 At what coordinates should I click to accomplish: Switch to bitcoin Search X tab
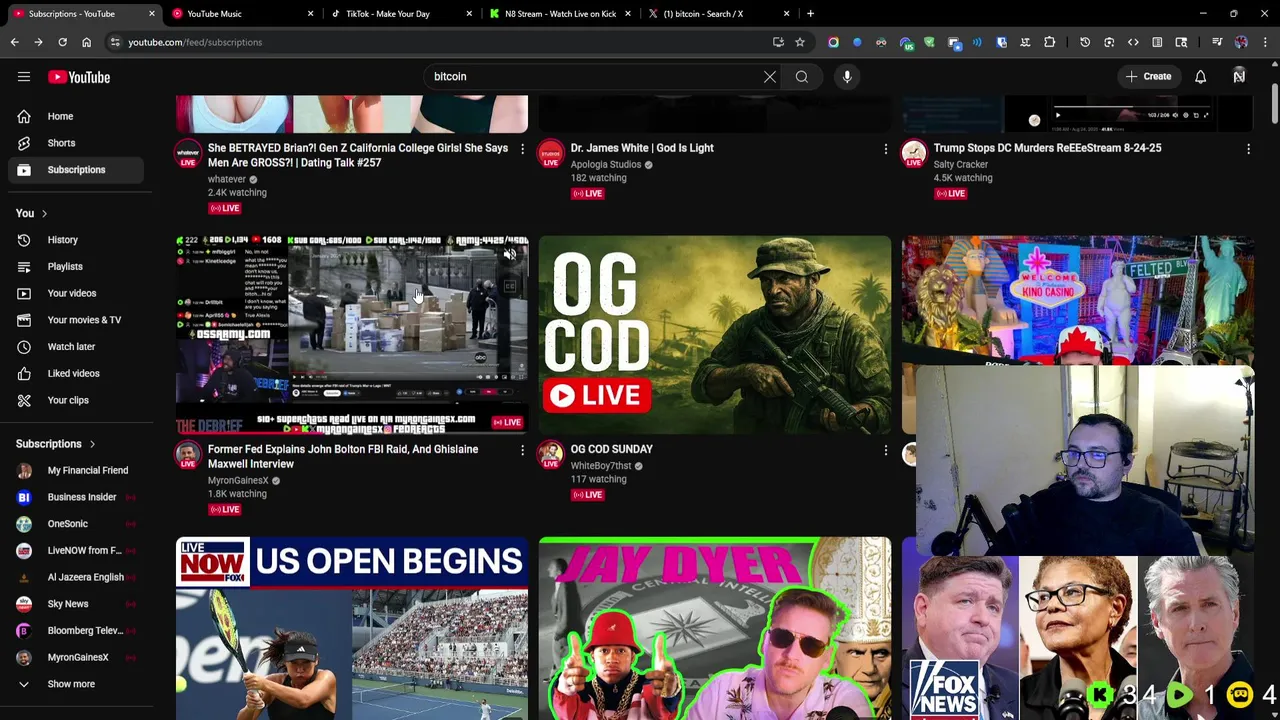(718, 14)
